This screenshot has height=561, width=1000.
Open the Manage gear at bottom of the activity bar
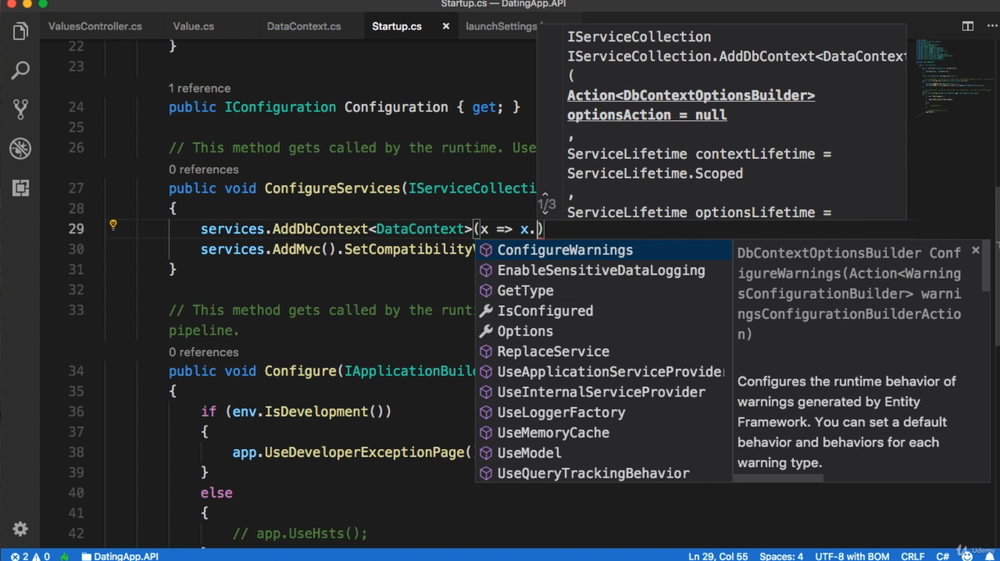click(20, 528)
